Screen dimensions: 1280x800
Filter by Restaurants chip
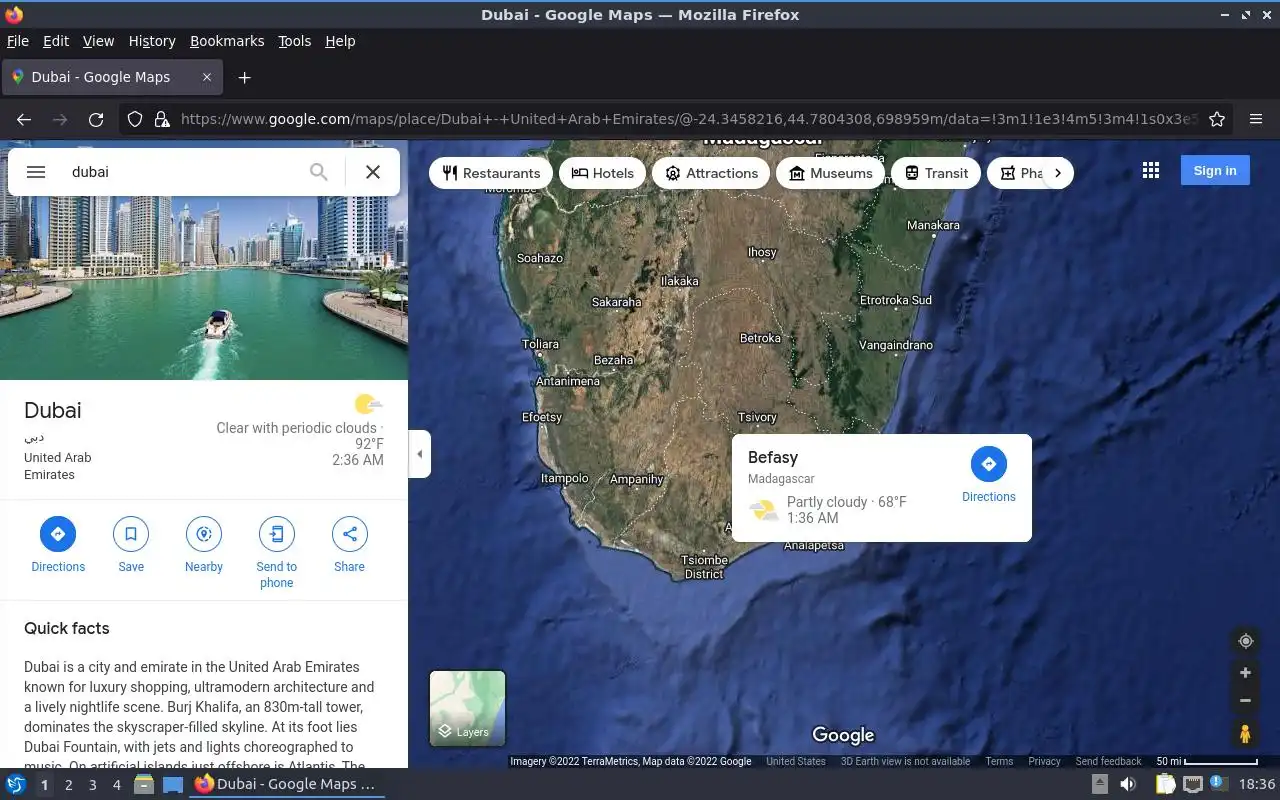pos(491,173)
